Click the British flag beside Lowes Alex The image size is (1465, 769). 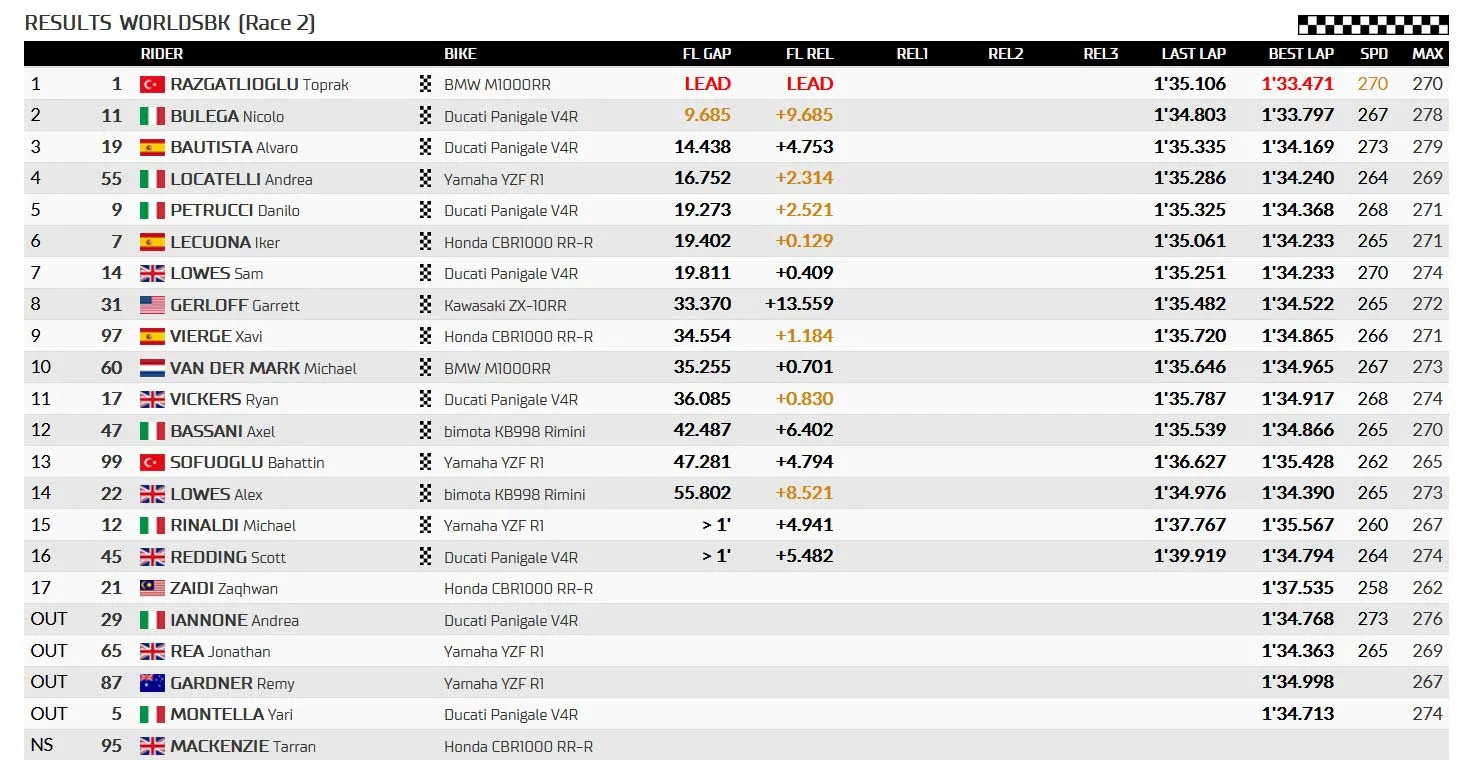pos(152,494)
